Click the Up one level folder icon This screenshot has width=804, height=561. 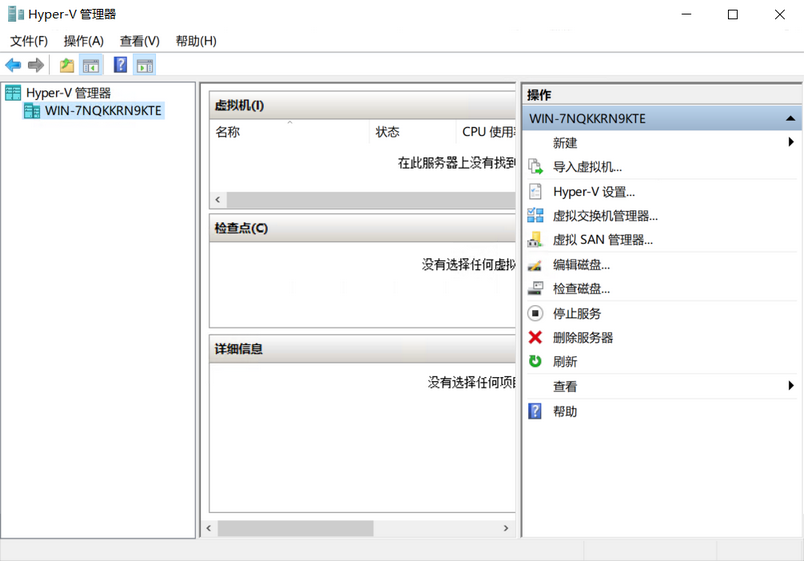tap(67, 65)
